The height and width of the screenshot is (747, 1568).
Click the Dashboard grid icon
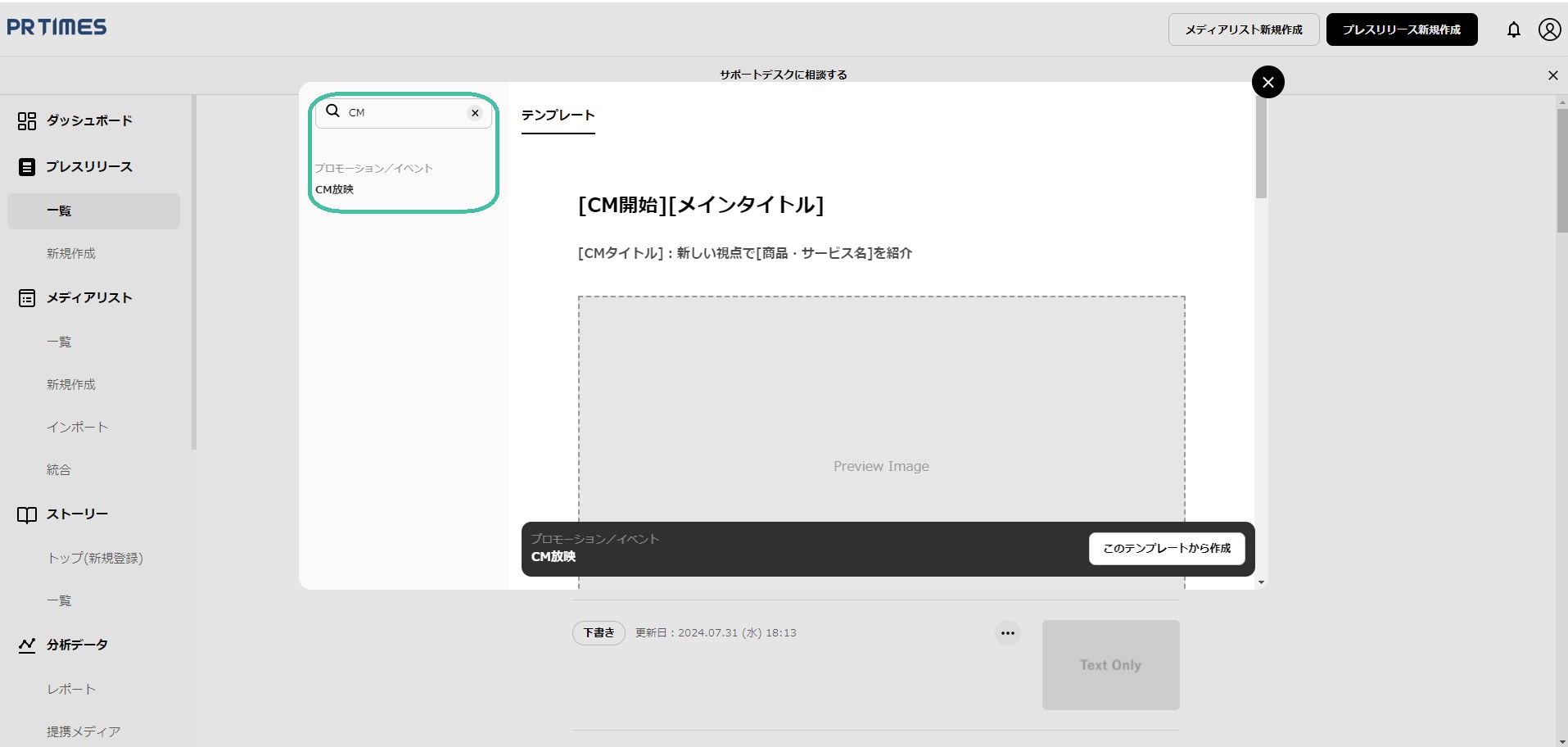(x=27, y=121)
